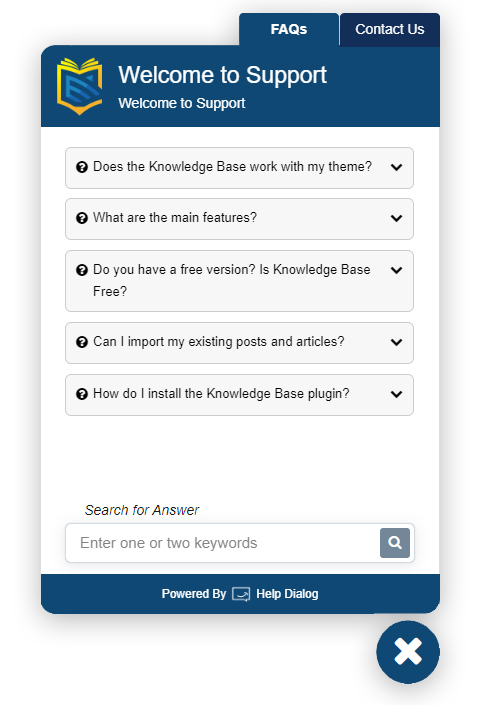Close the help dialog with X button
This screenshot has width=481, height=705.
[408, 652]
